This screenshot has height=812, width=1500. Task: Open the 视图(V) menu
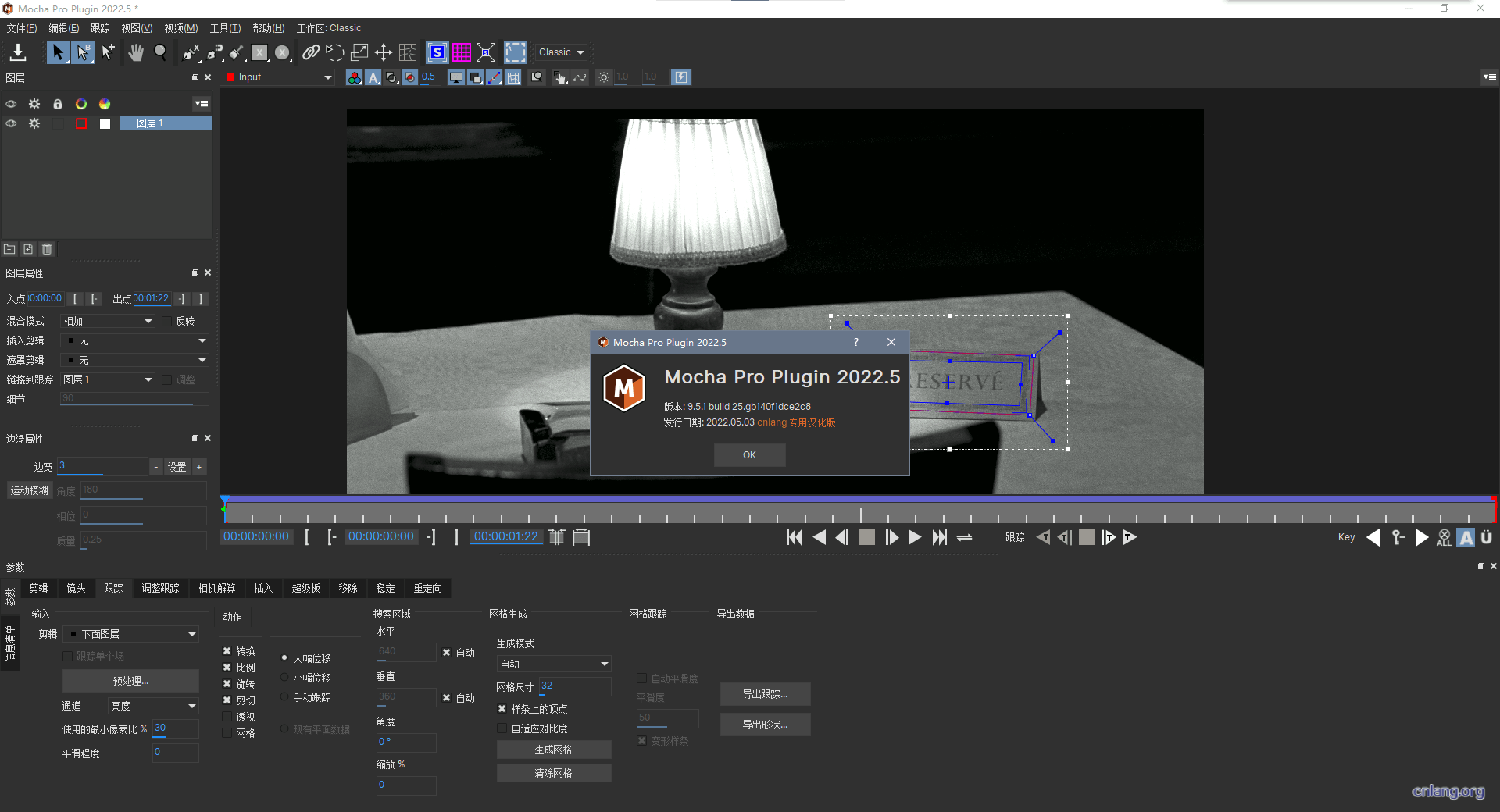(137, 28)
